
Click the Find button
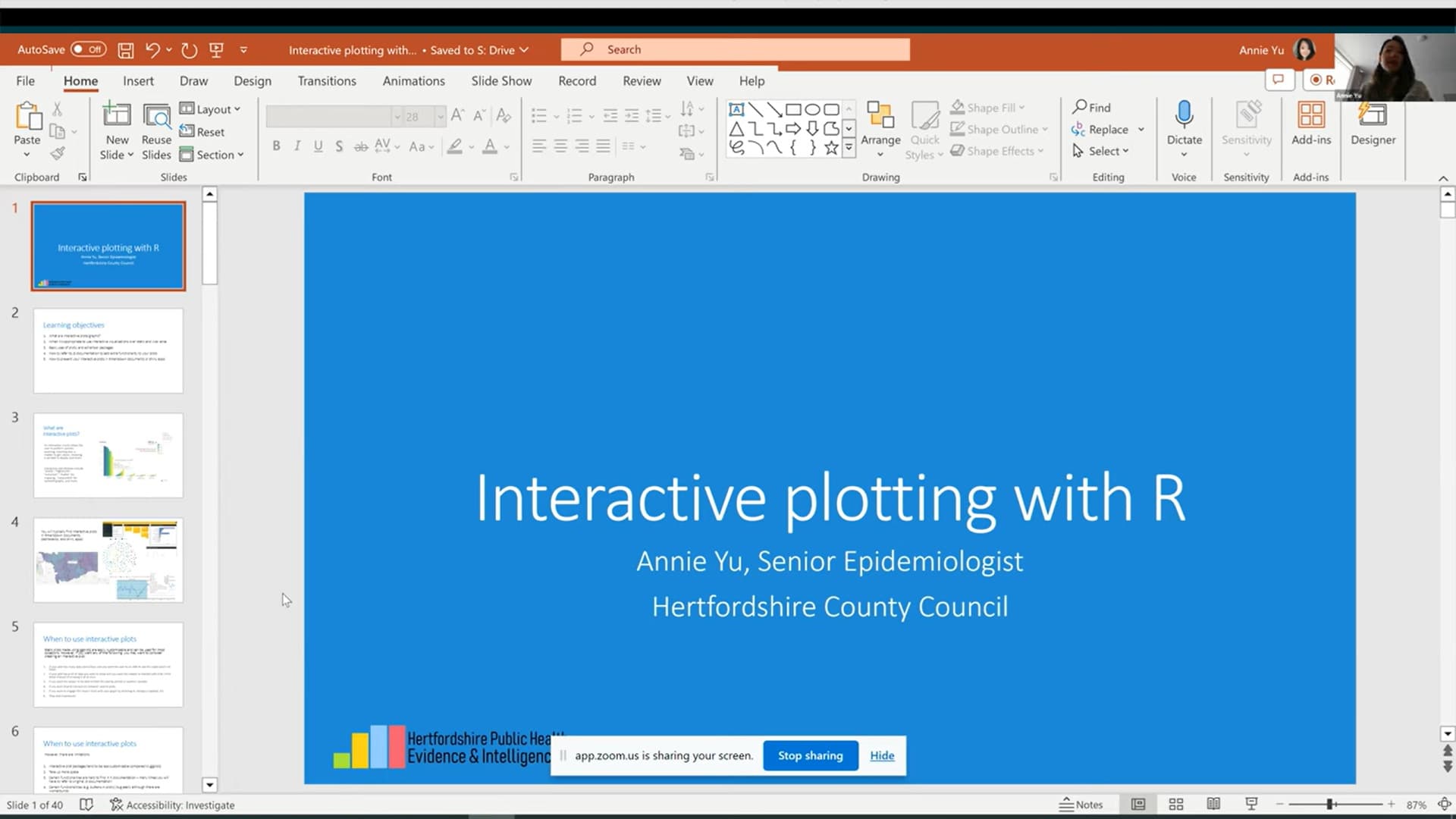[x=1091, y=108]
